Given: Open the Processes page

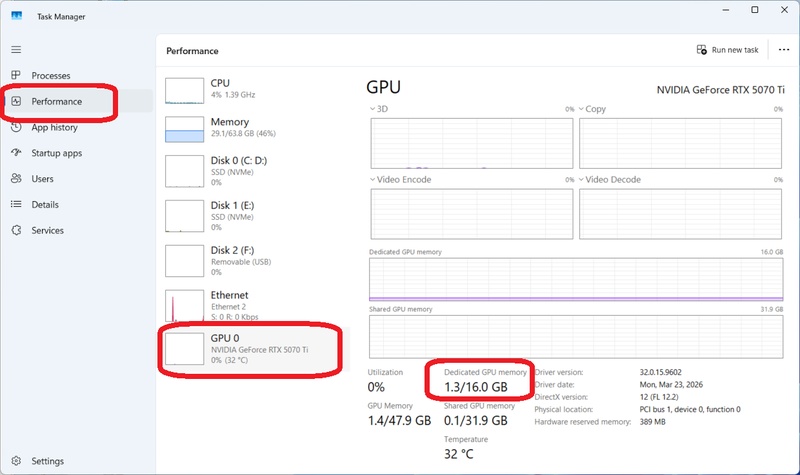Looking at the screenshot, I should [x=50, y=76].
